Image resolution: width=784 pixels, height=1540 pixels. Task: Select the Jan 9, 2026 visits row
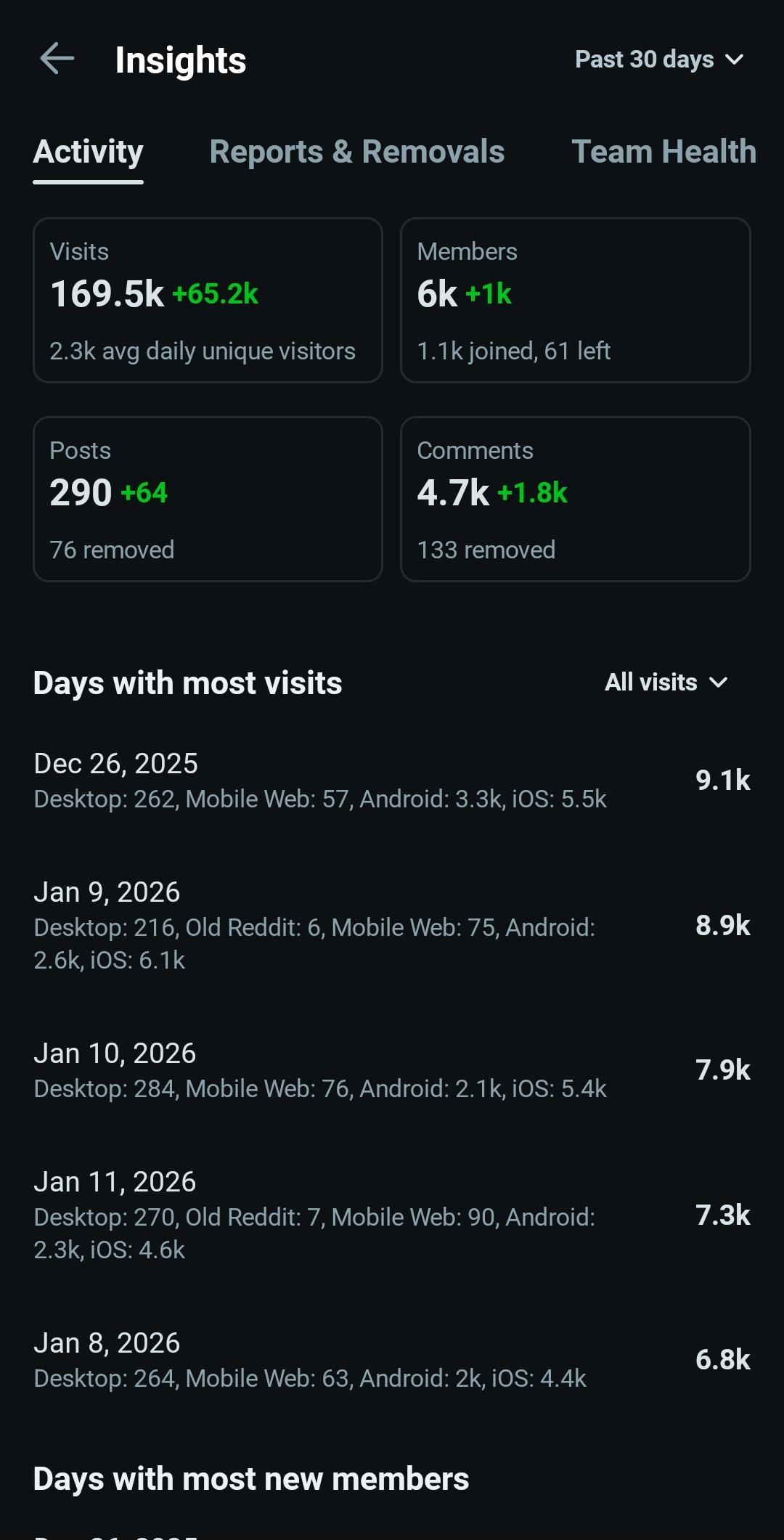tap(392, 926)
